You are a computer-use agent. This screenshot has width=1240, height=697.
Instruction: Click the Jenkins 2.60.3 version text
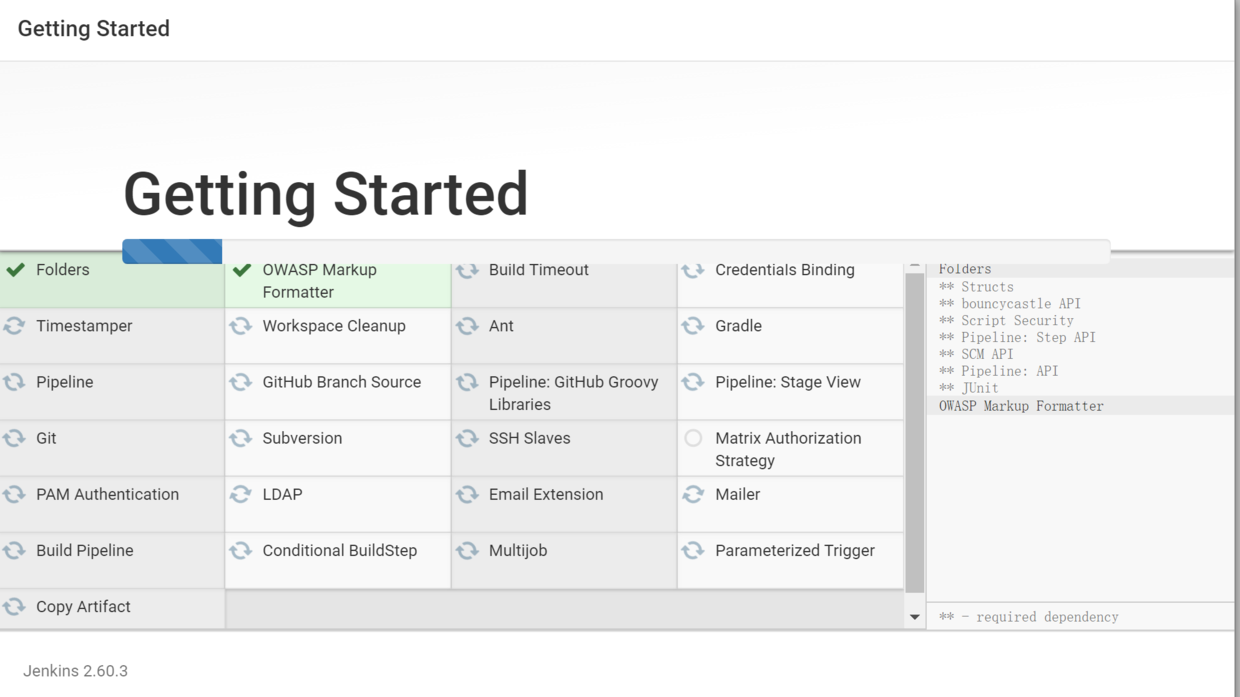coord(76,671)
